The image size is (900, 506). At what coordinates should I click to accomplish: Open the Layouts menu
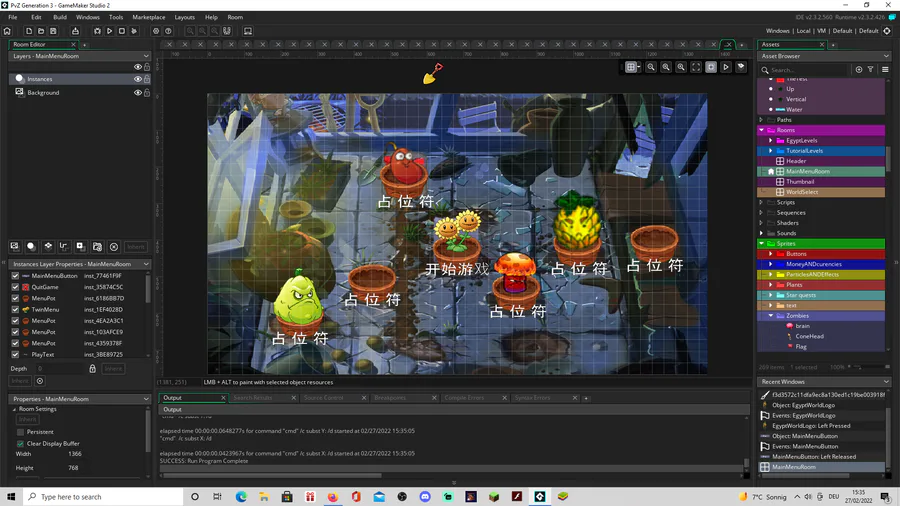pyautogui.click(x=185, y=17)
